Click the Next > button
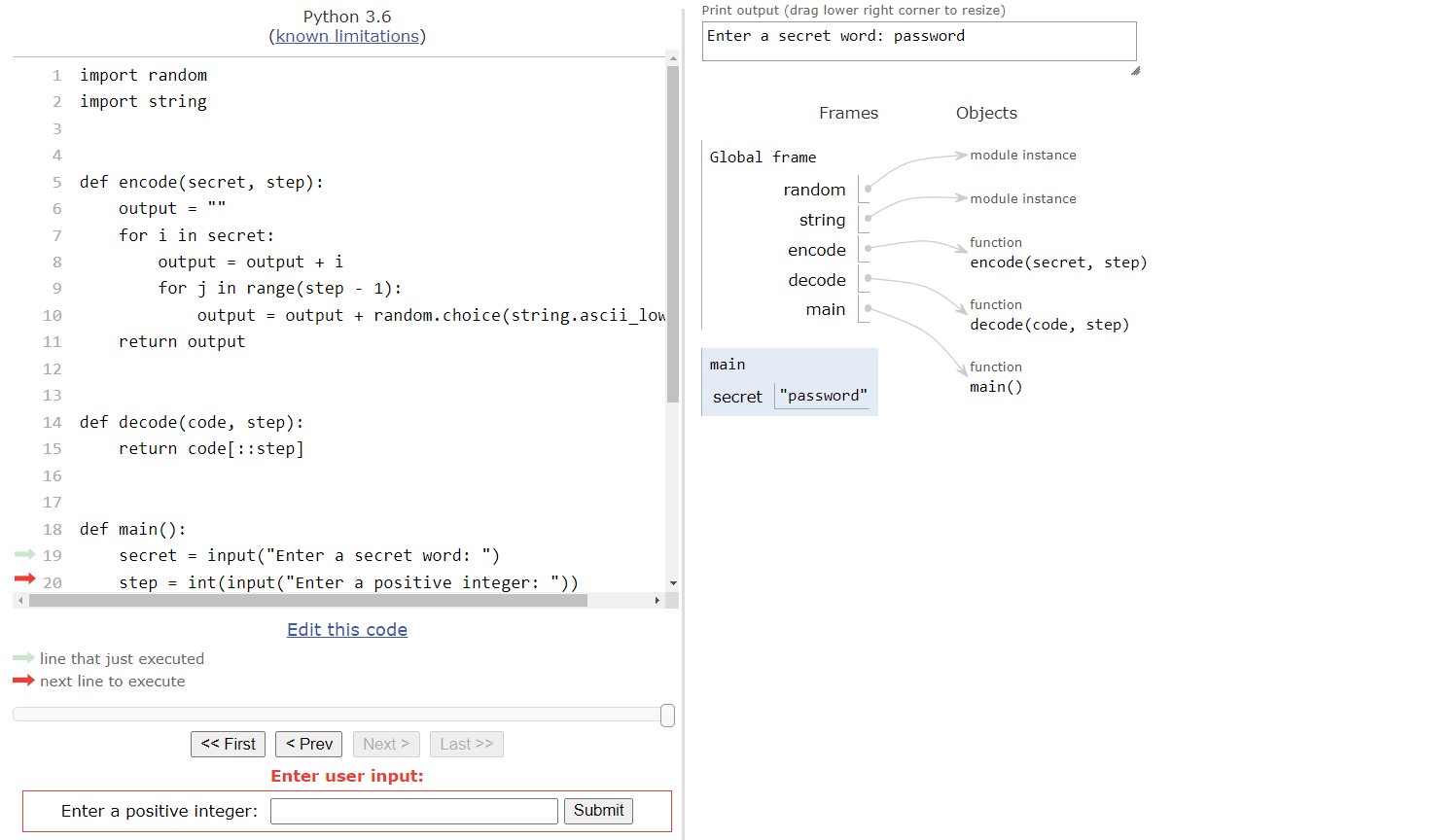This screenshot has height=840, width=1456. (x=386, y=744)
